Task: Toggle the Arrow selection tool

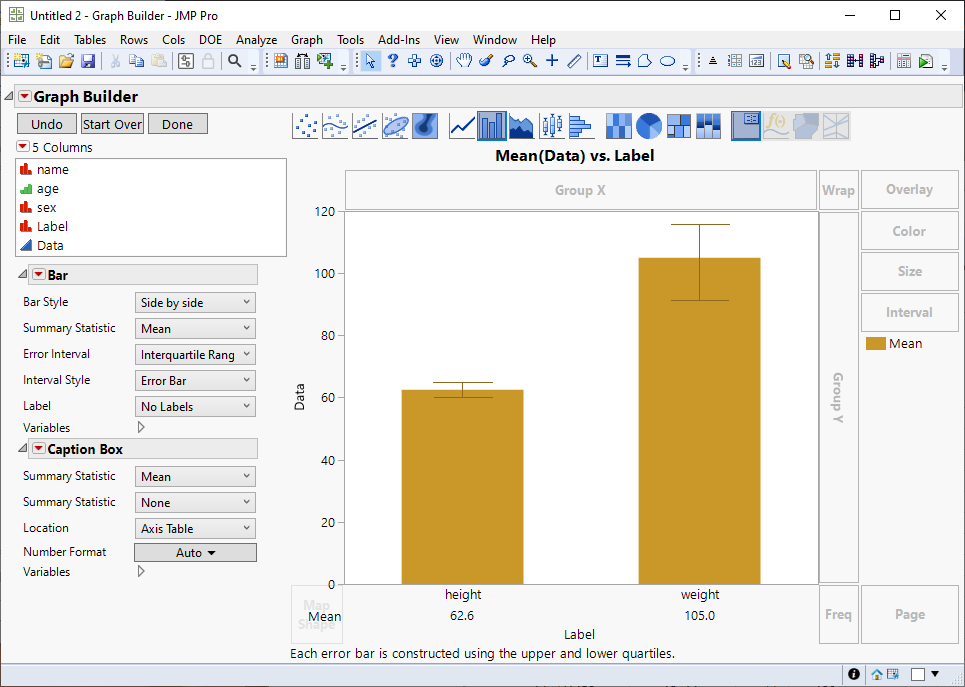Action: point(371,61)
